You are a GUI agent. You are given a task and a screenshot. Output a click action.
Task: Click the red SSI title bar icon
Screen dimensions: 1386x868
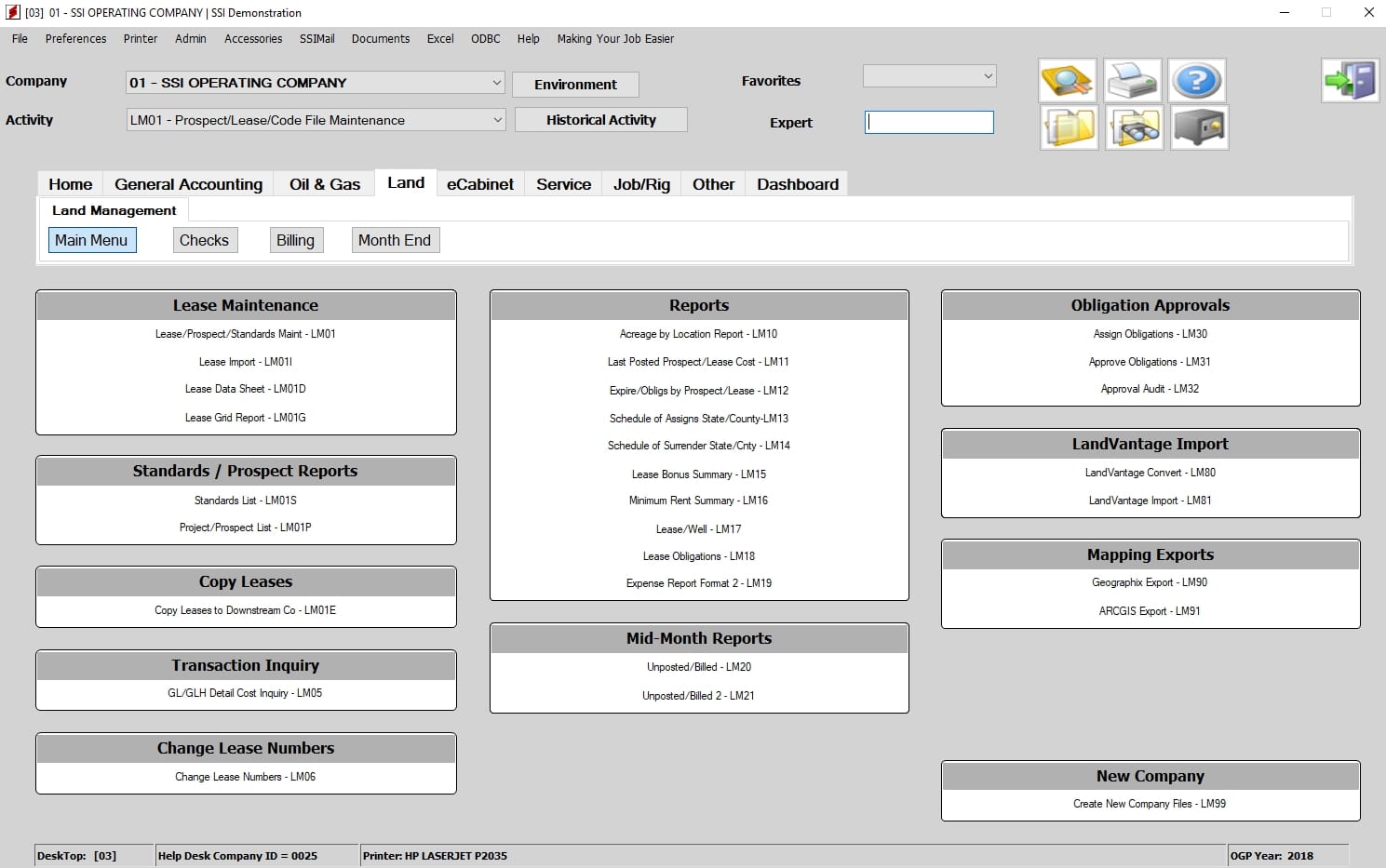tap(13, 12)
